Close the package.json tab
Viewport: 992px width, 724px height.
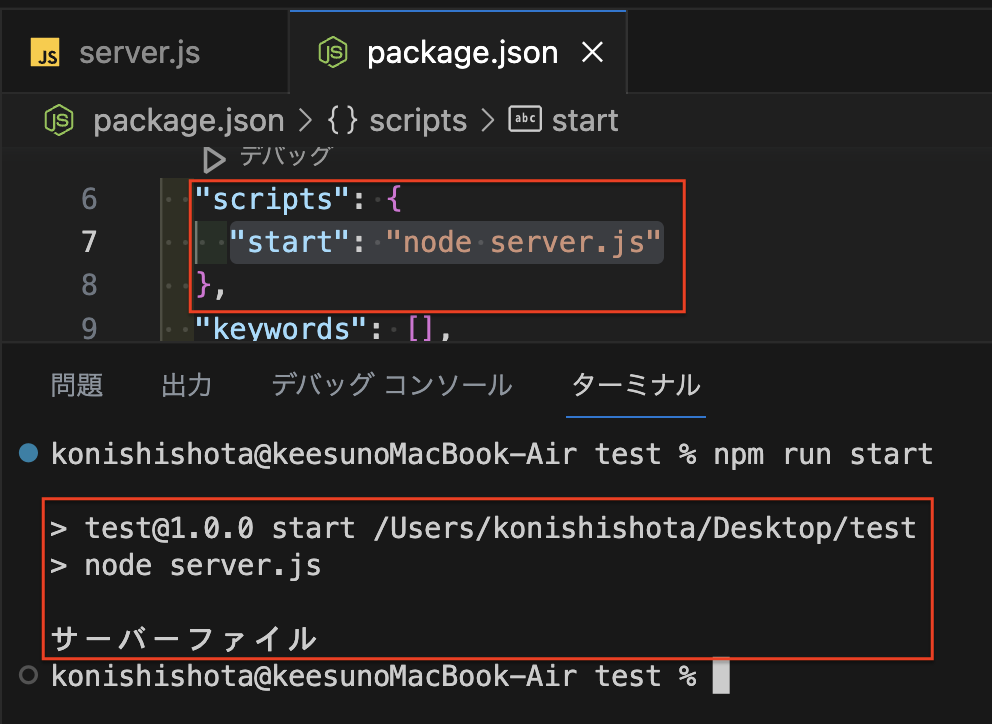click(x=592, y=52)
